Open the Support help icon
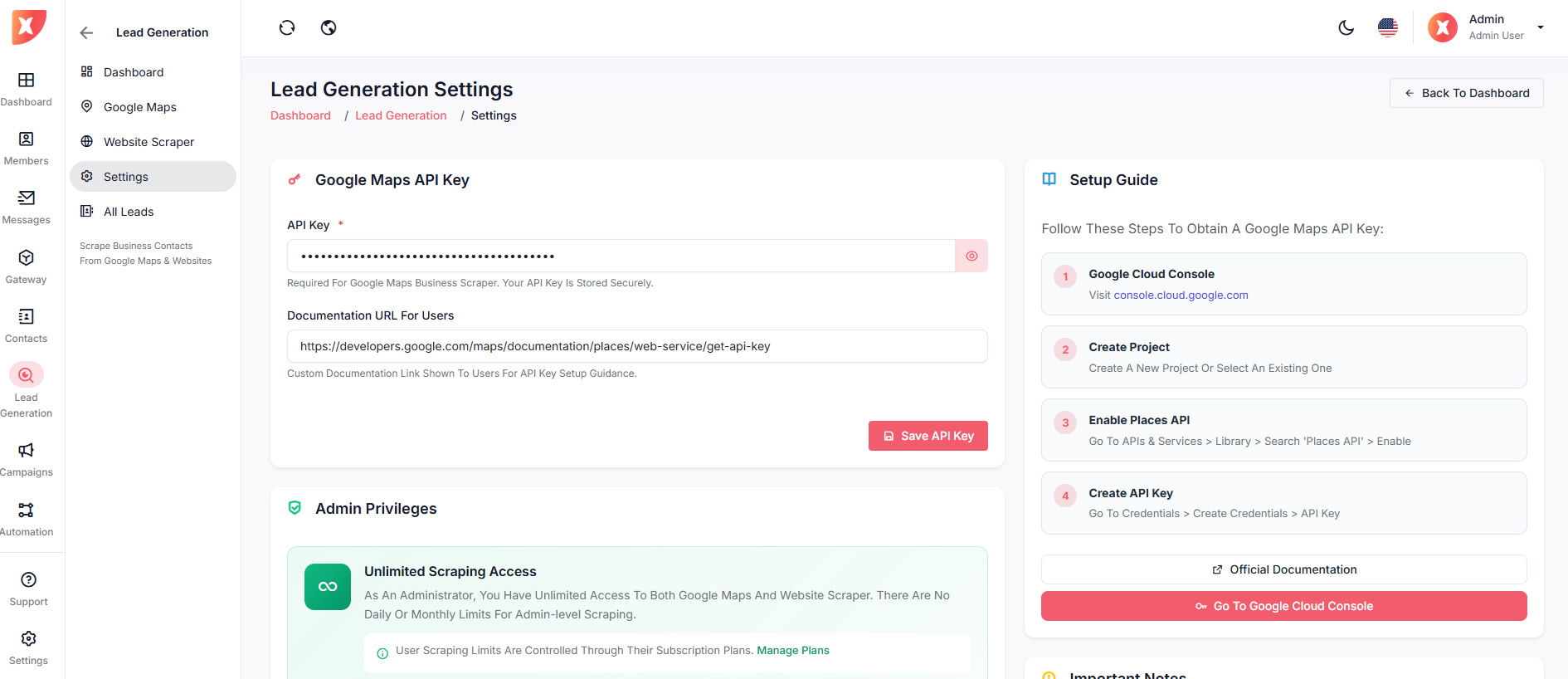The height and width of the screenshot is (679, 1568). click(x=28, y=589)
